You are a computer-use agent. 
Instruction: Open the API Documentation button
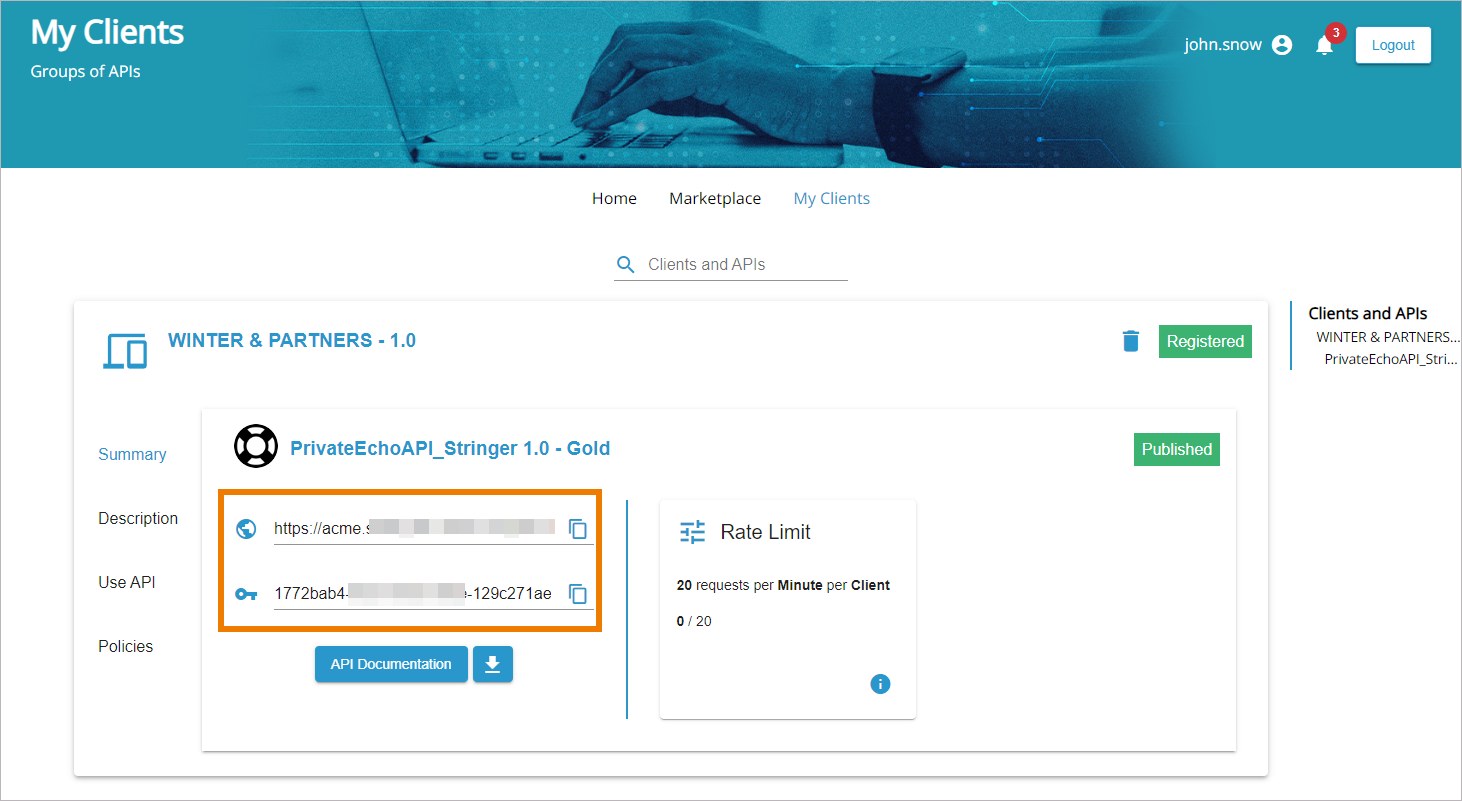tap(391, 664)
